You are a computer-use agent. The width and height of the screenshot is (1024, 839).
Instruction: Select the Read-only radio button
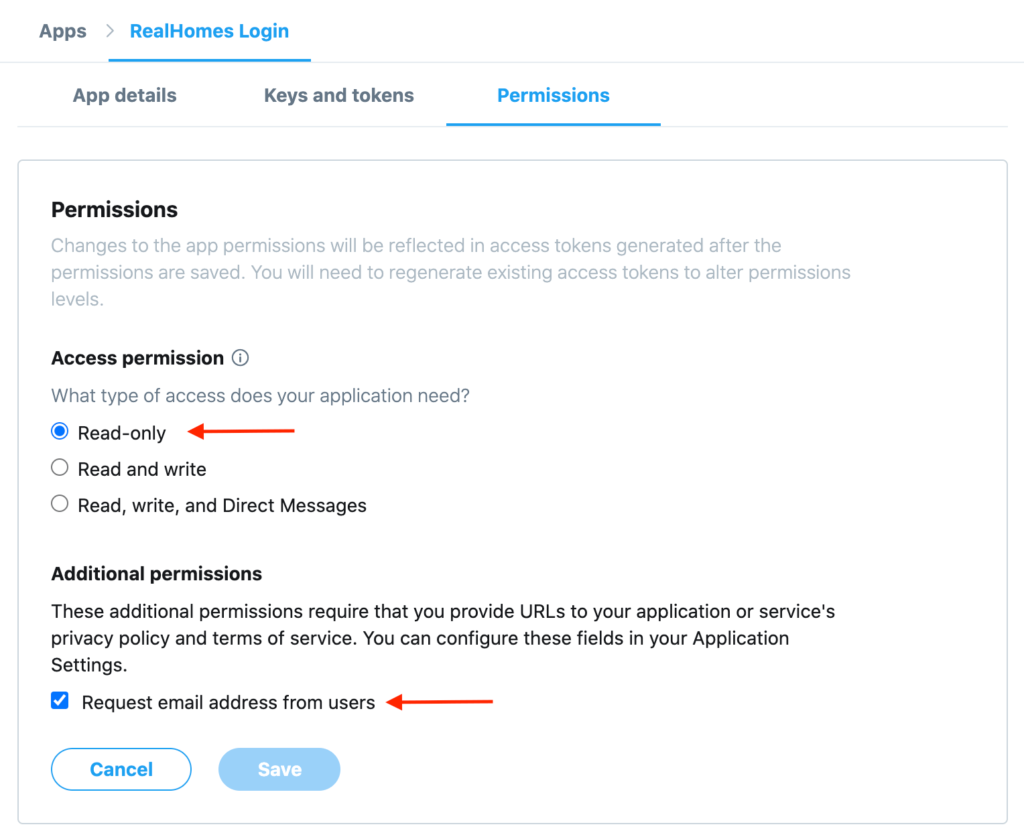tap(60, 432)
